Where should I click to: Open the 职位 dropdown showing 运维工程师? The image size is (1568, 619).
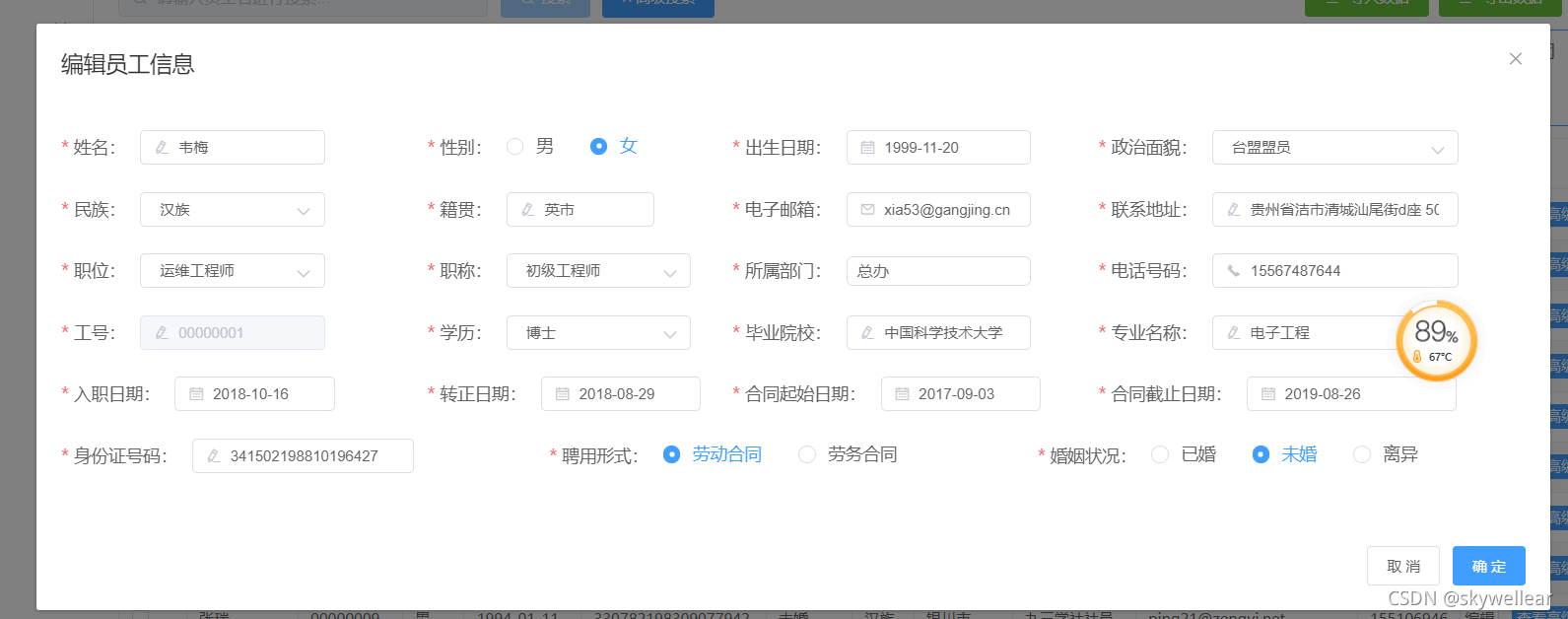[233, 271]
